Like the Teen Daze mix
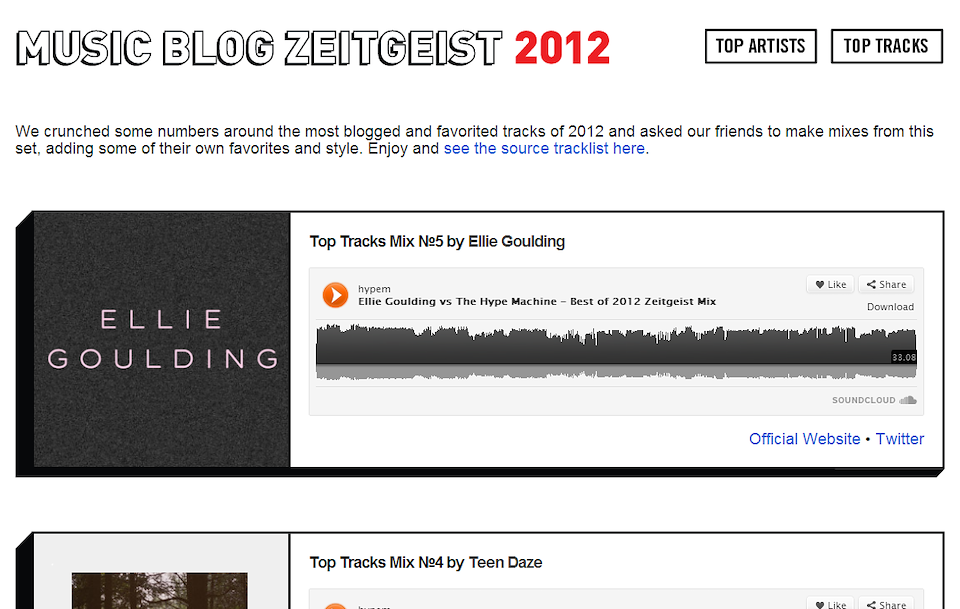Screen dimensions: 960x609 tap(830, 603)
